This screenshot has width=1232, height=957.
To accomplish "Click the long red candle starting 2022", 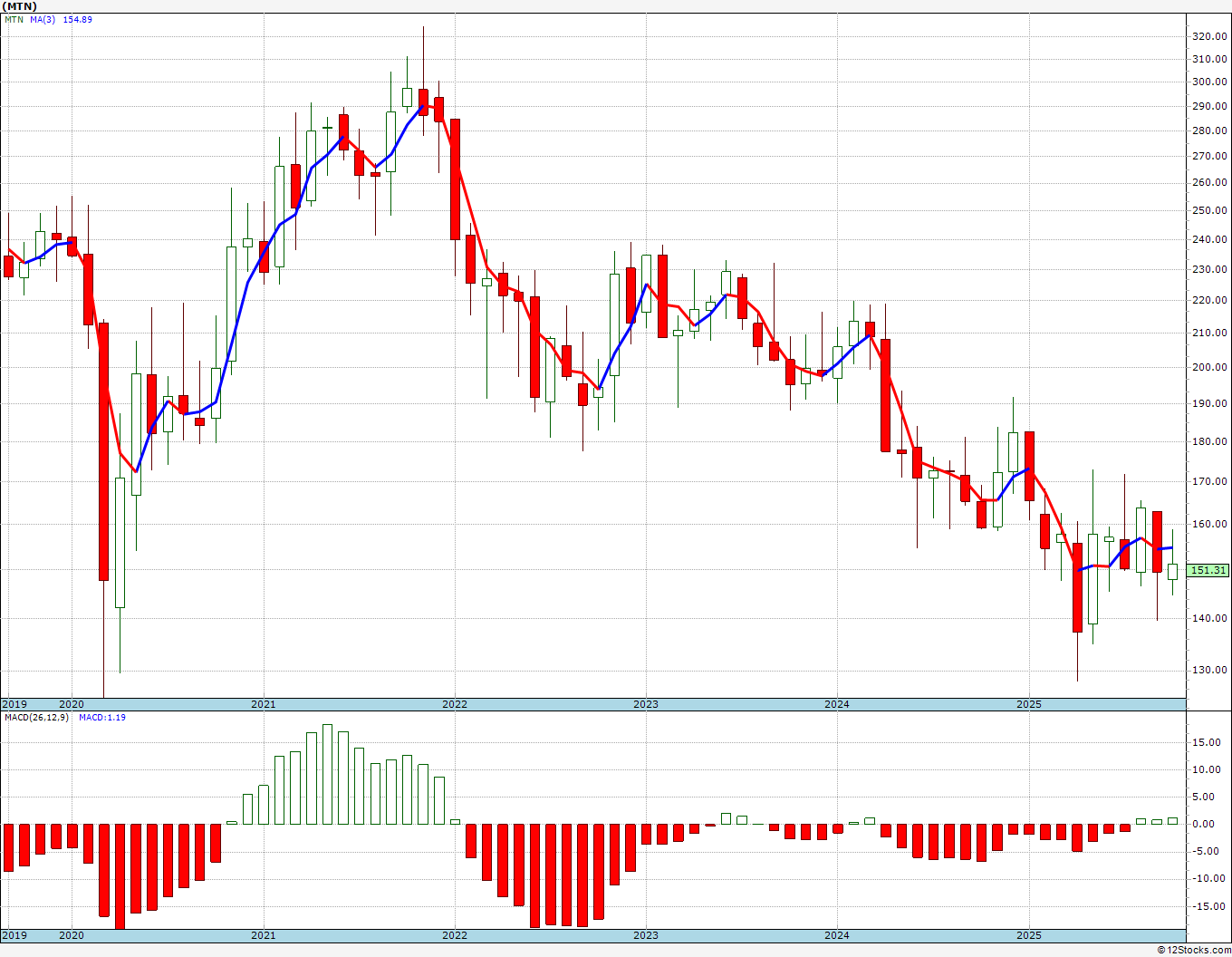I will 455,179.
